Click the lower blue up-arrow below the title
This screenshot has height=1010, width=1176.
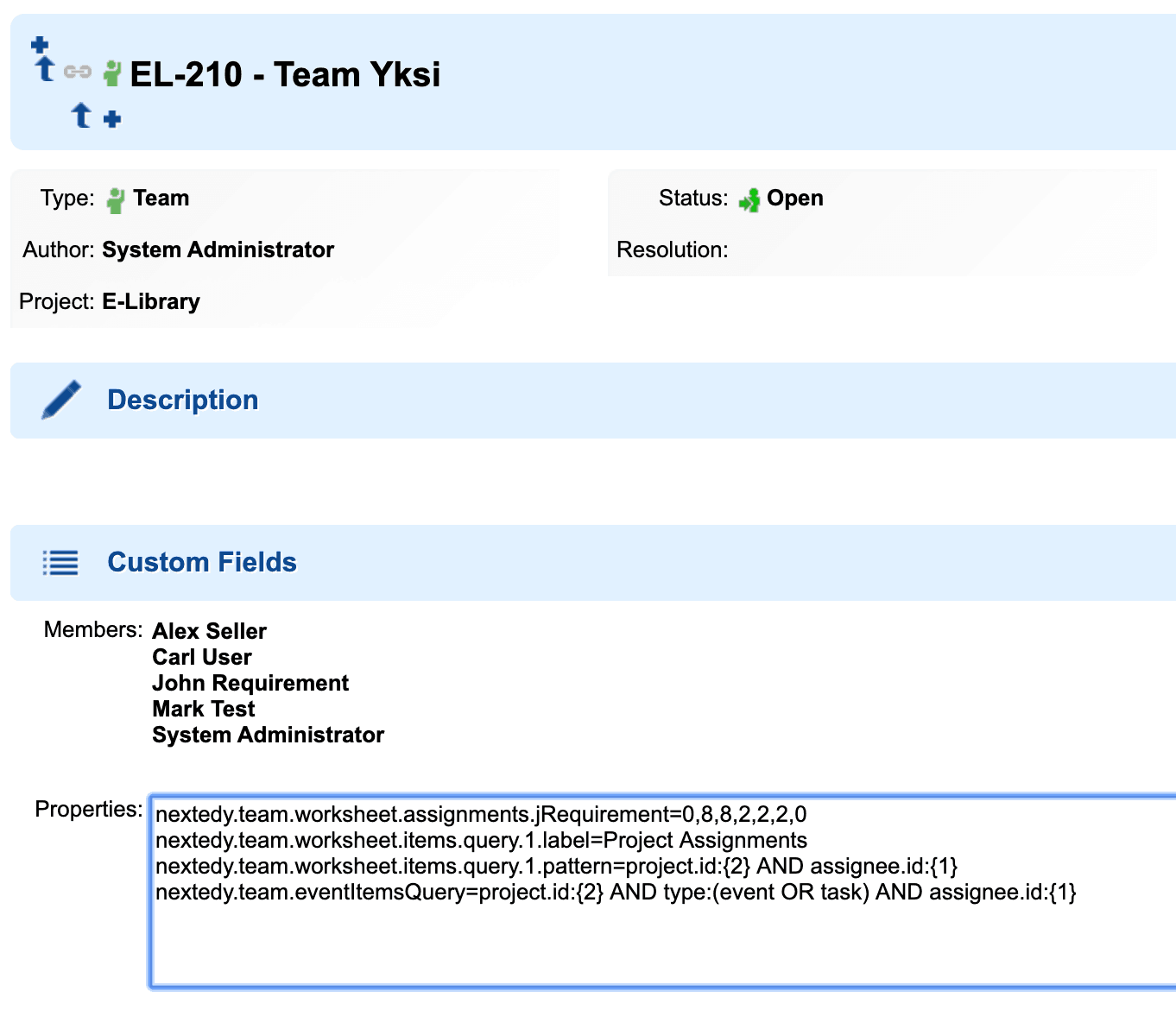click(81, 115)
